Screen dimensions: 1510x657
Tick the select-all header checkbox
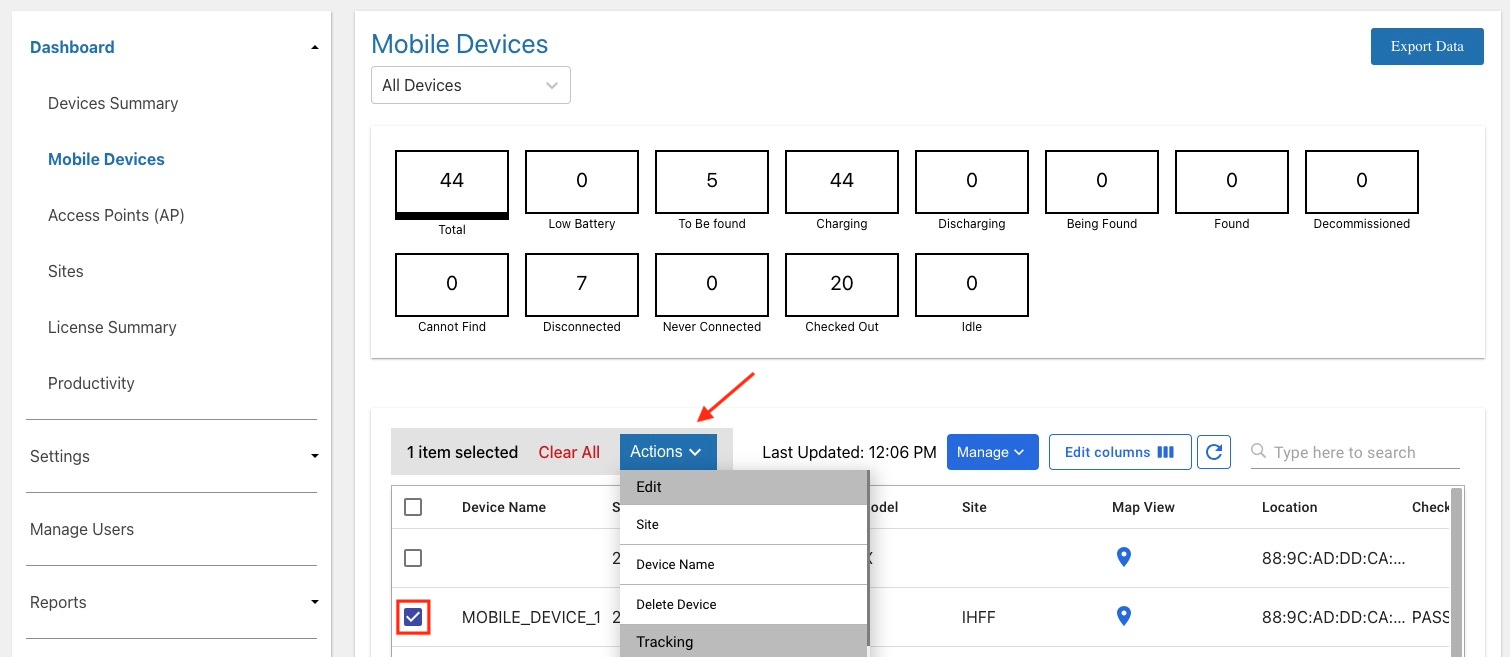pos(413,507)
